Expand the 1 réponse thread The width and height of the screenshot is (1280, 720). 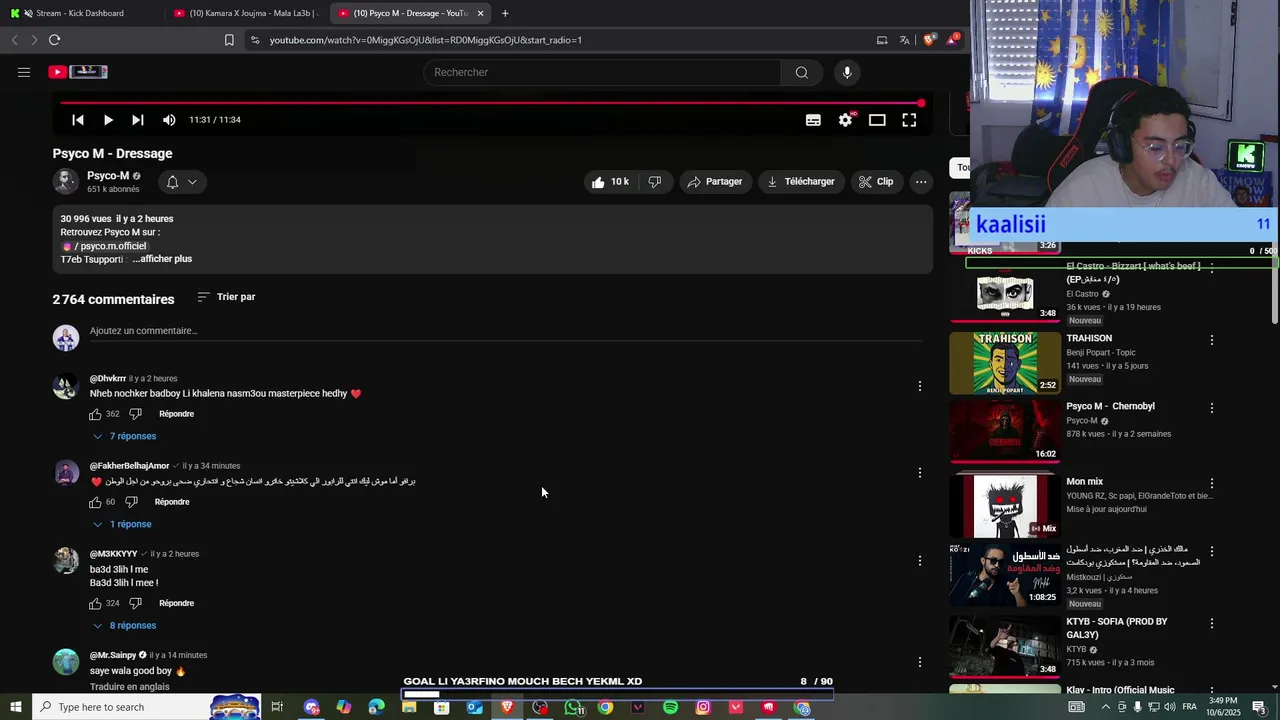pos(123,524)
